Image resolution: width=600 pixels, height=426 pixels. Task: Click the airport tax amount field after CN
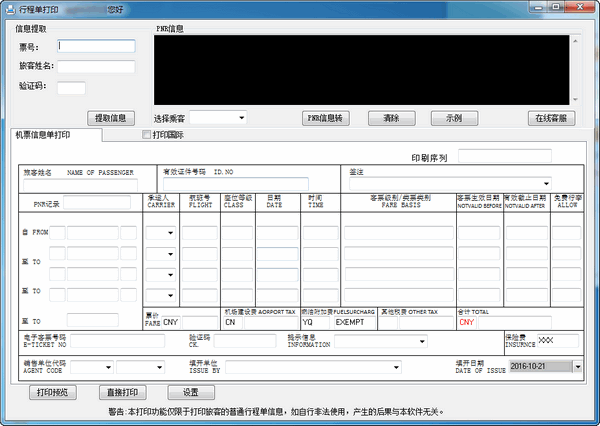pyautogui.click(x=271, y=322)
